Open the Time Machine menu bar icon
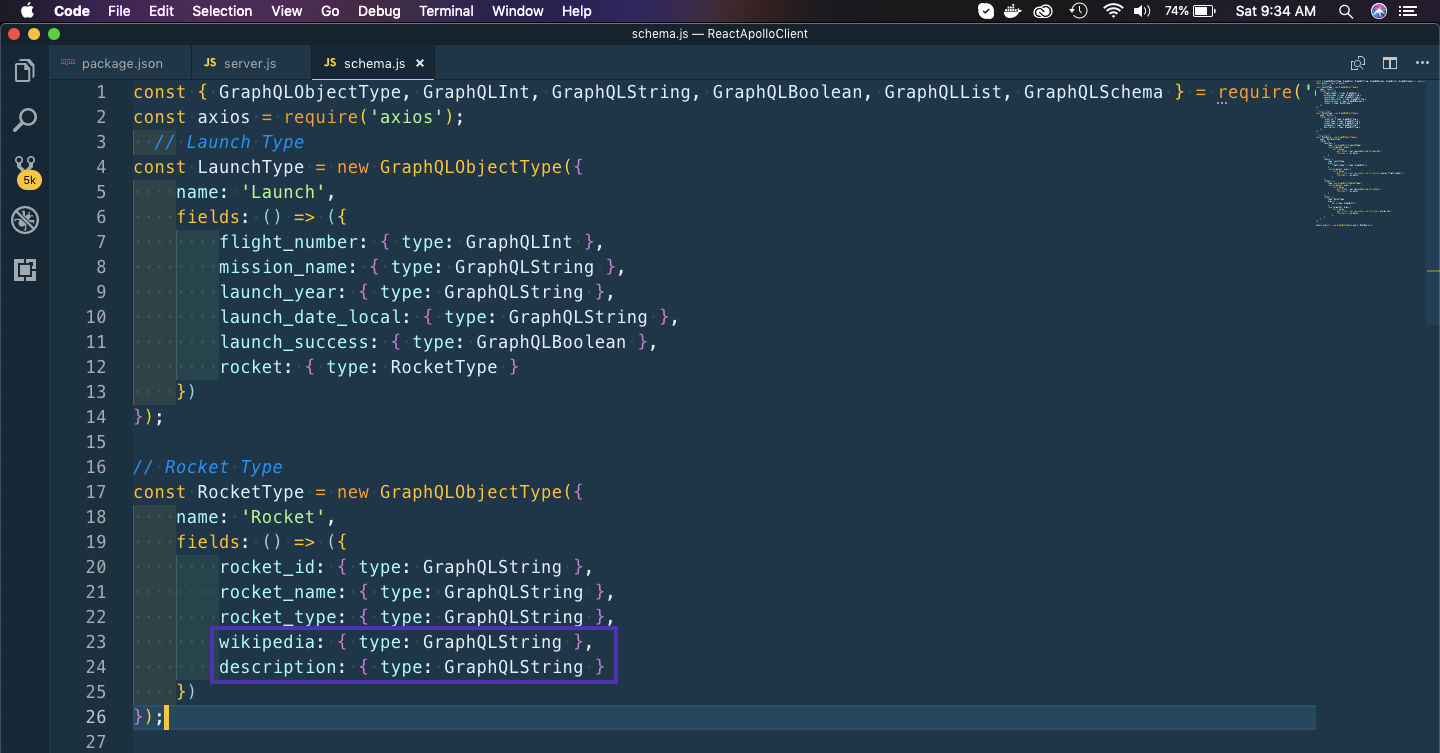 point(1078,11)
